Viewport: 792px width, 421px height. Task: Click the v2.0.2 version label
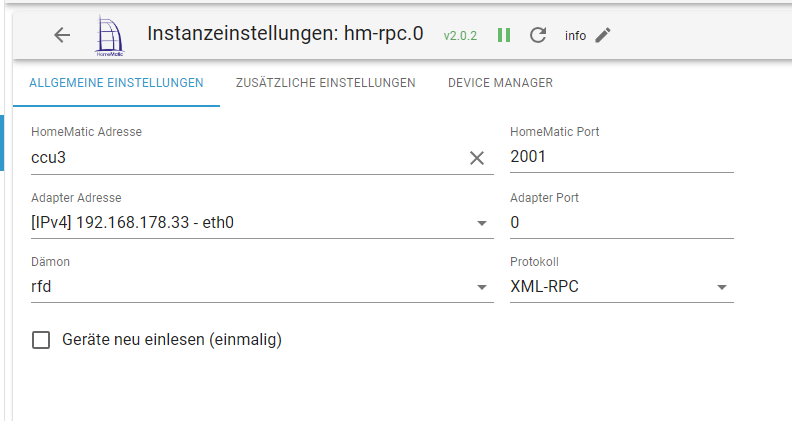point(460,36)
